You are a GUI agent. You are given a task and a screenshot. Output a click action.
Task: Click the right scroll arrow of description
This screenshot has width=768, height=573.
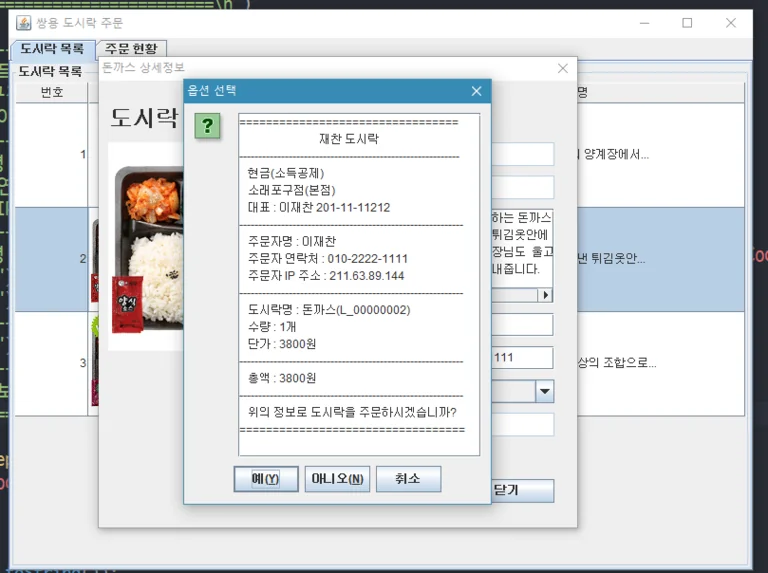(x=545, y=295)
